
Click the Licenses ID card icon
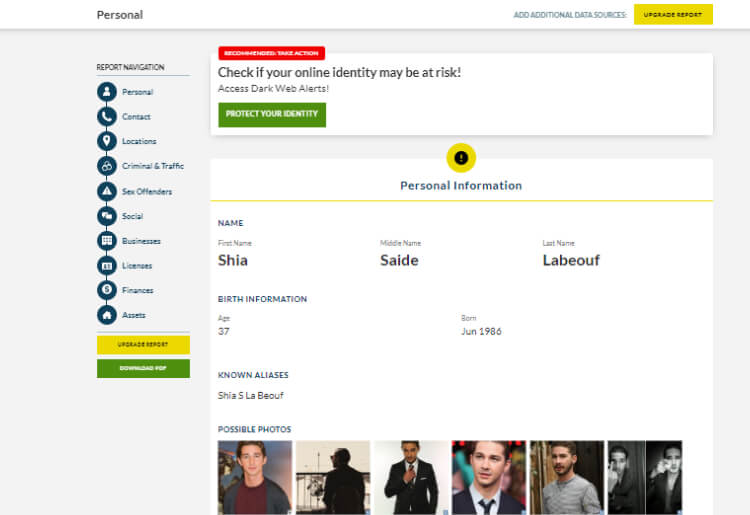[x=107, y=265]
